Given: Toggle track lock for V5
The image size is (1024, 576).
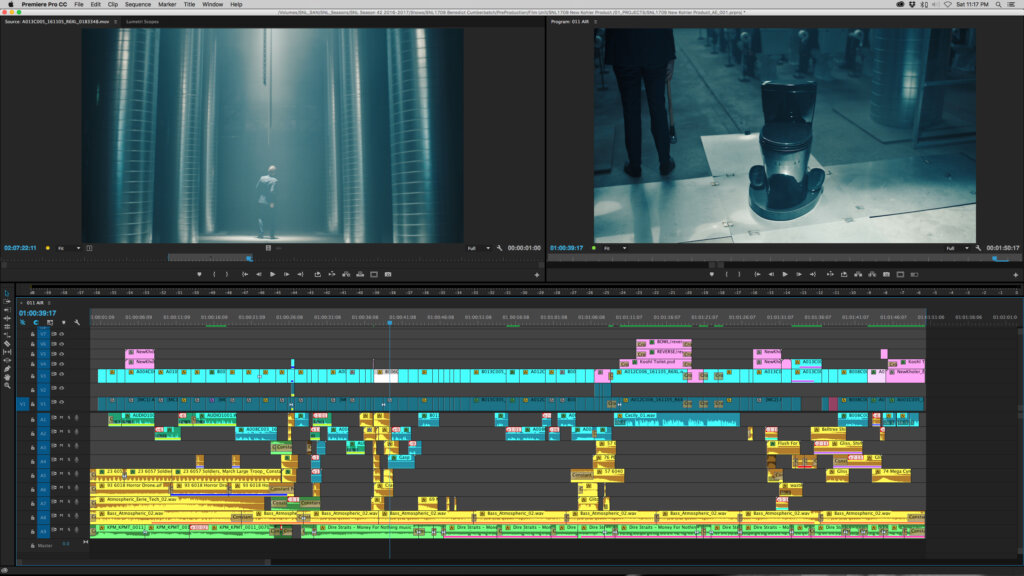Looking at the screenshot, I should pos(33,354).
